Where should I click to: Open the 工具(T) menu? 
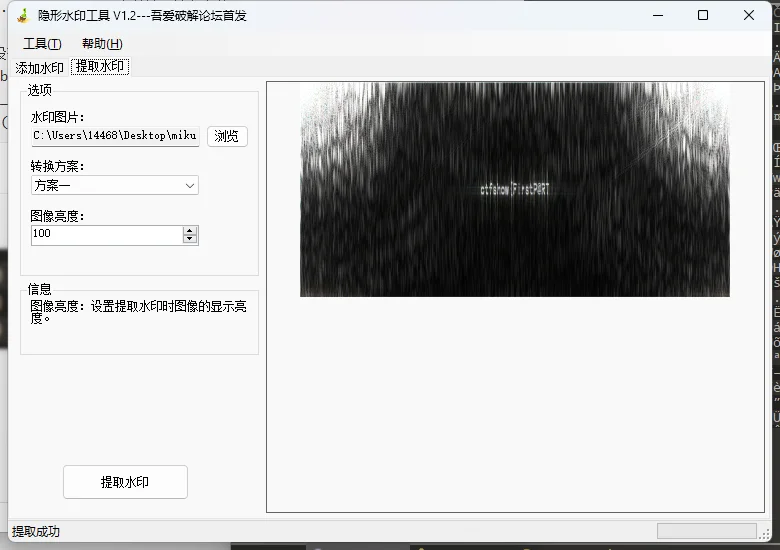tap(42, 44)
